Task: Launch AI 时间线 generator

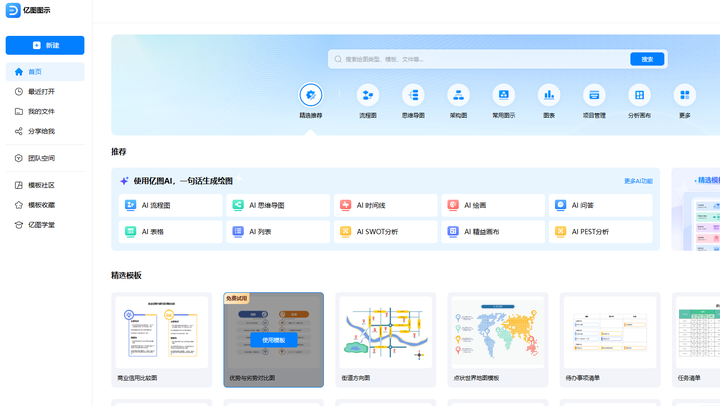Action: coord(385,205)
